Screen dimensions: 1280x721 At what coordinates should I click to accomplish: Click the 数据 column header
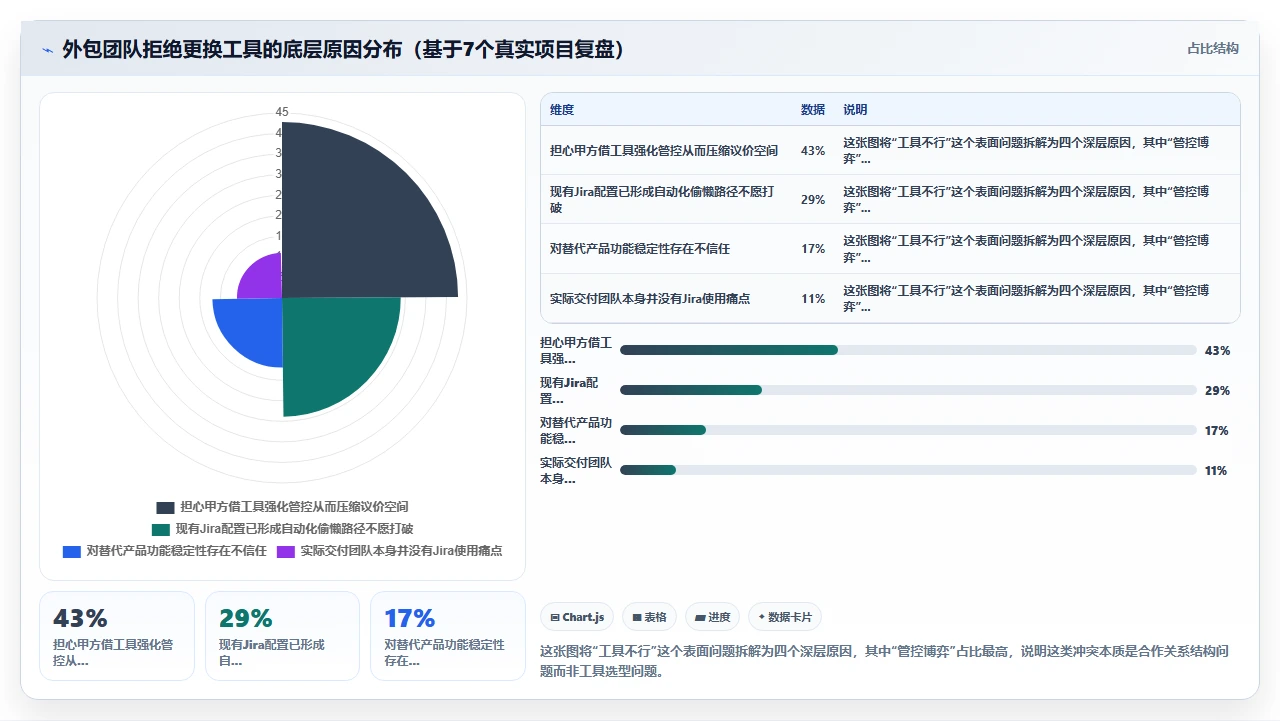pyautogui.click(x=813, y=110)
